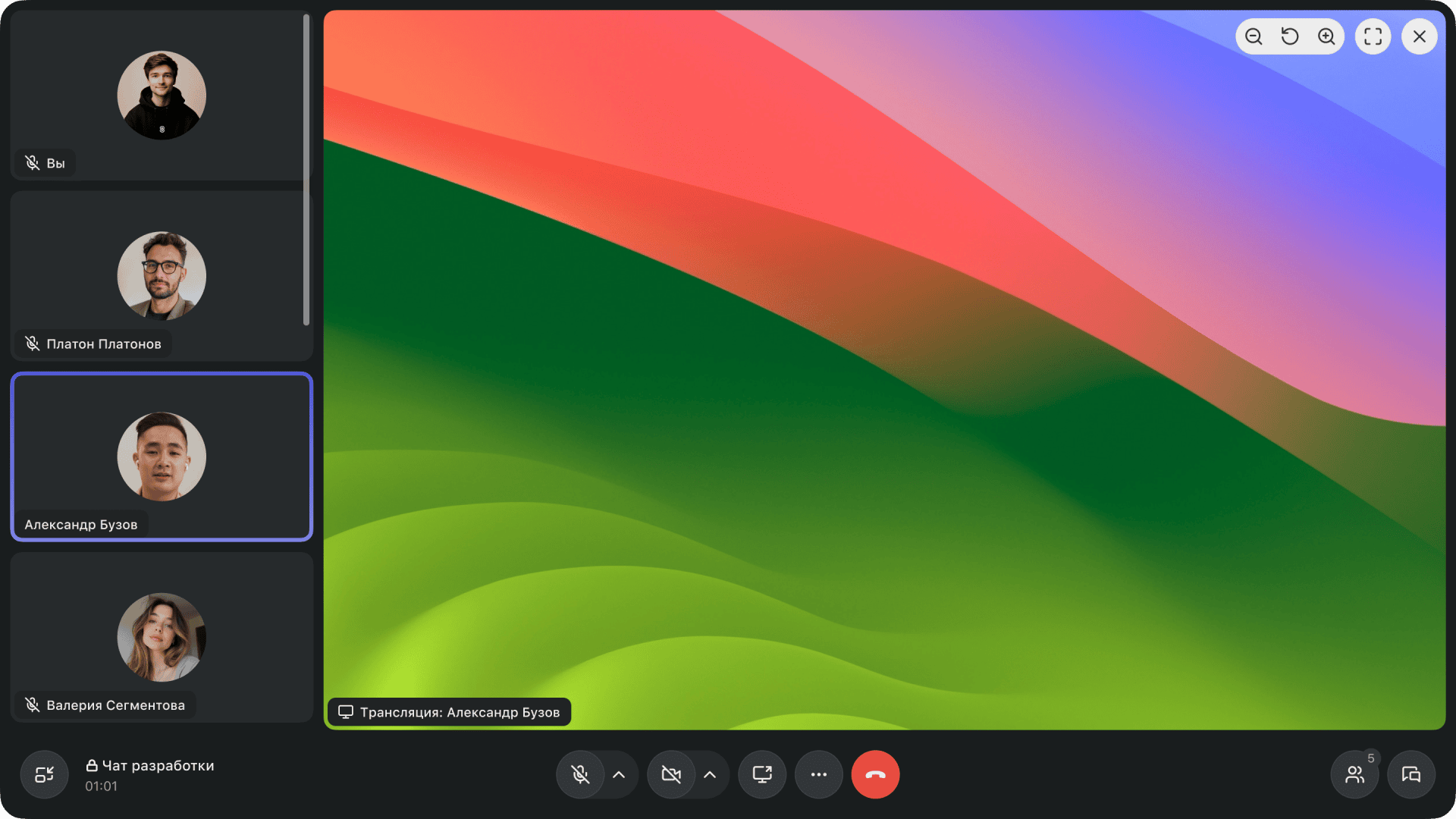This screenshot has width=1456, height=819.
Task: Select Александр Бузов highlighted tile
Action: click(162, 457)
